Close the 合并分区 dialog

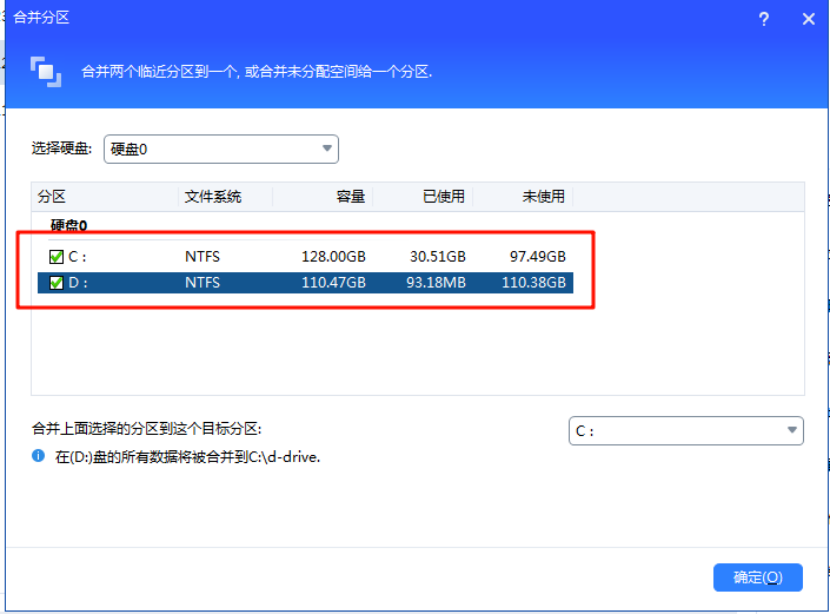coord(808,19)
